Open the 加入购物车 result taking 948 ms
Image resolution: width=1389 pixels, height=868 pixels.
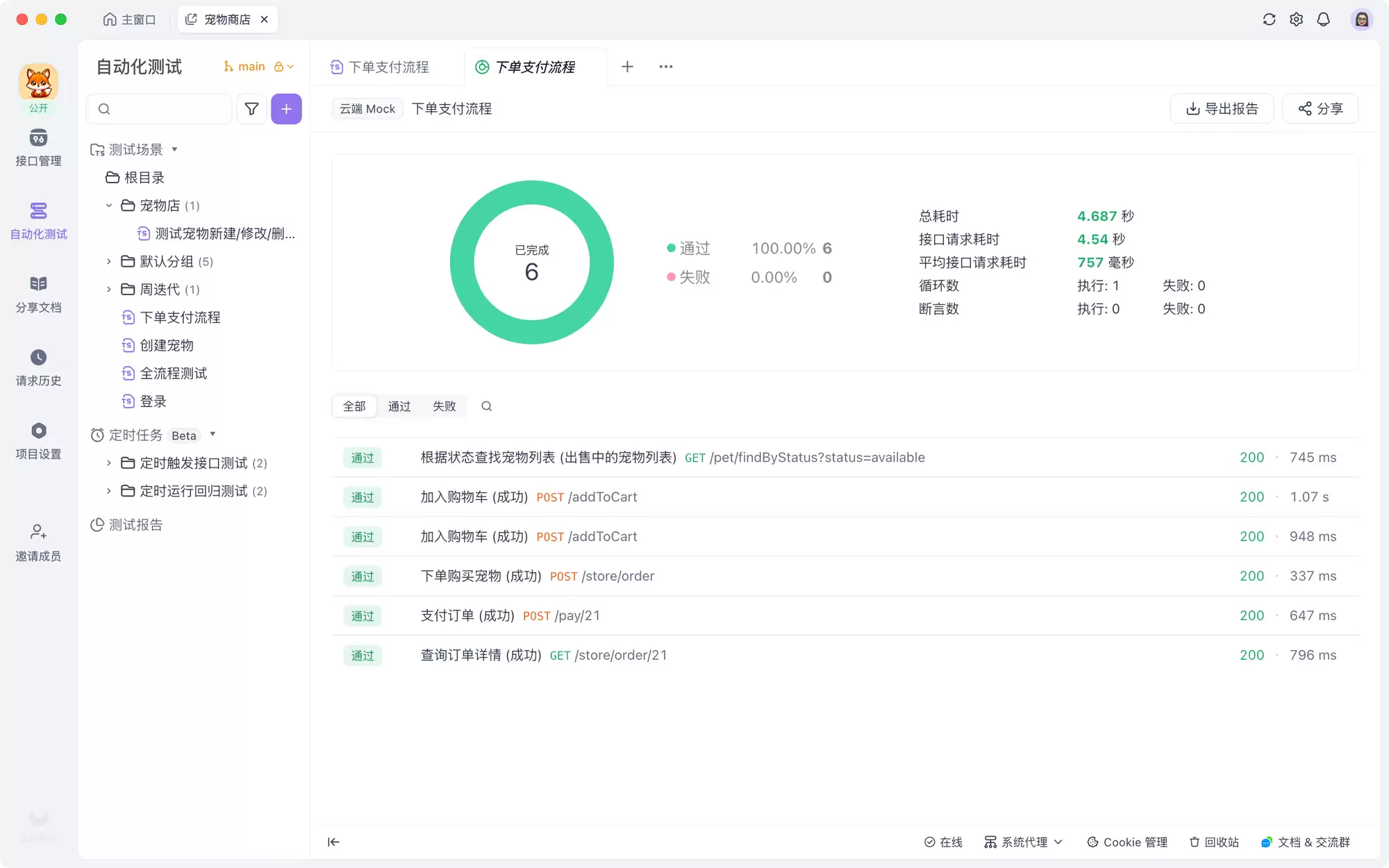[x=845, y=537]
